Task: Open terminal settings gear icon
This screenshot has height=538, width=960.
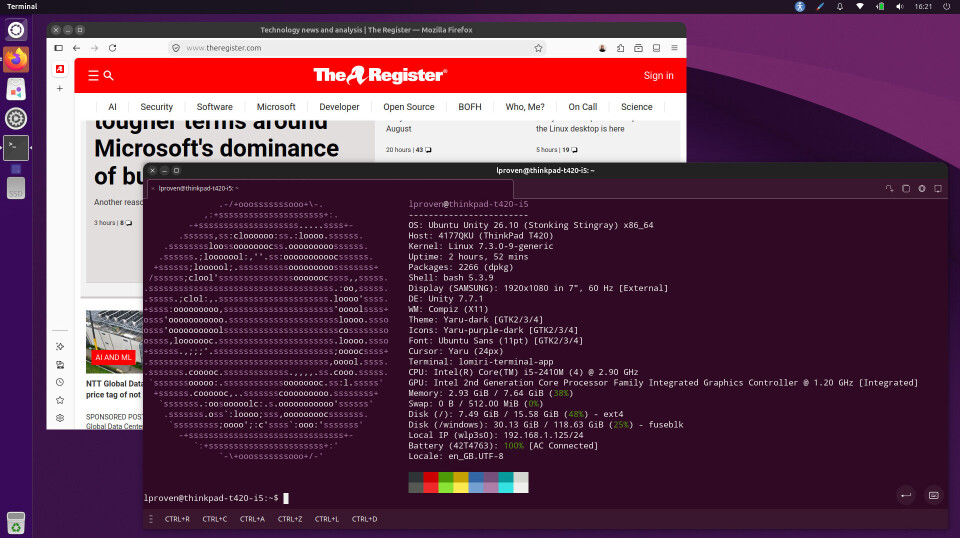Action: 921,189
